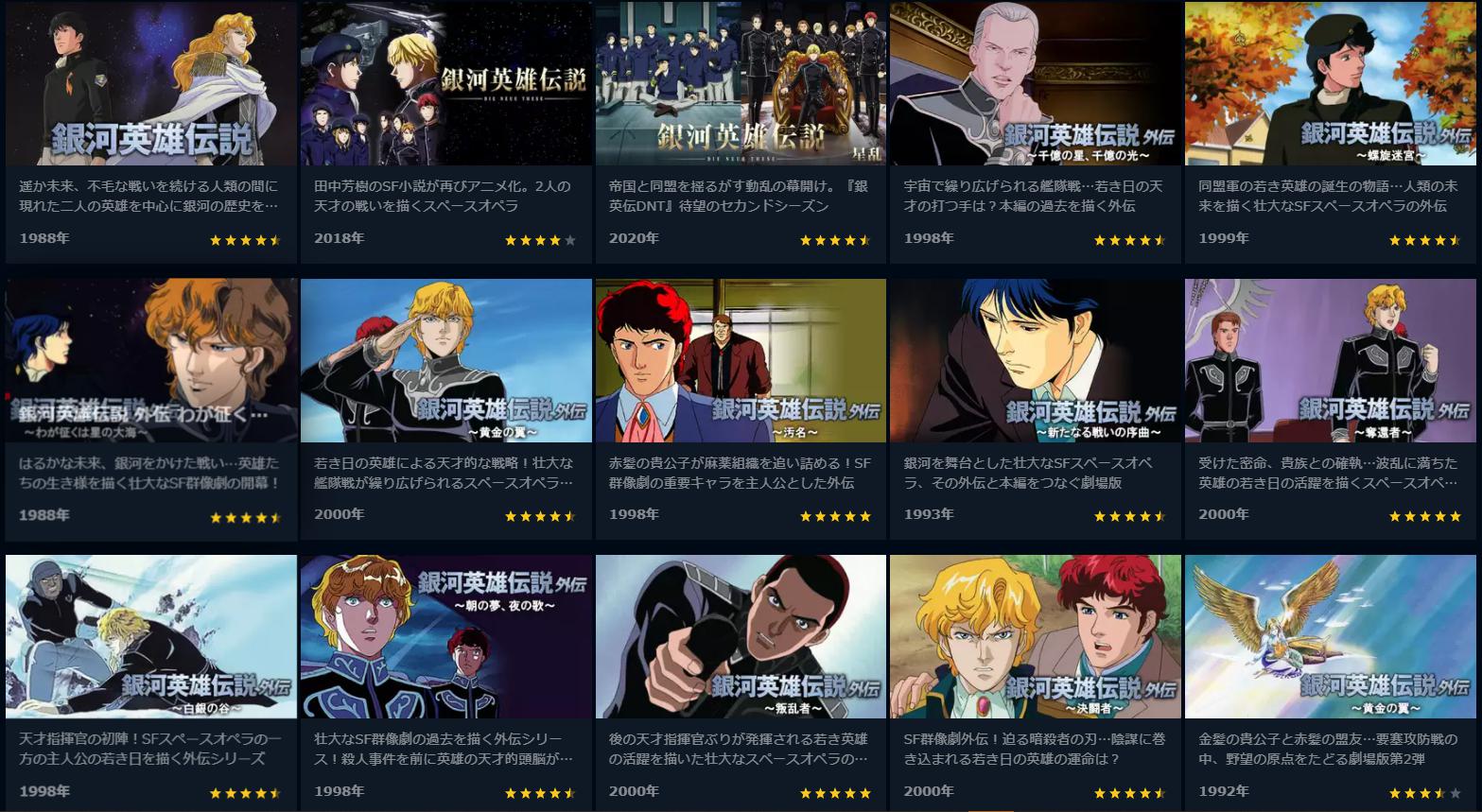
Task: Open the 2000 外伝 黄金の翼 saluting thumbnail
Action: (x=446, y=360)
